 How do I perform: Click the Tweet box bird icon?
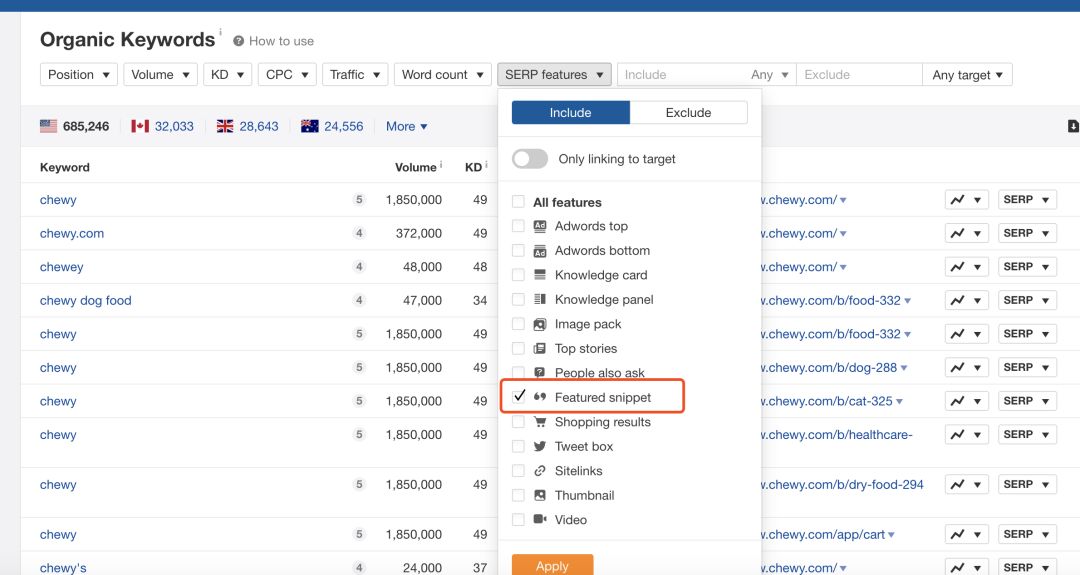(x=540, y=447)
